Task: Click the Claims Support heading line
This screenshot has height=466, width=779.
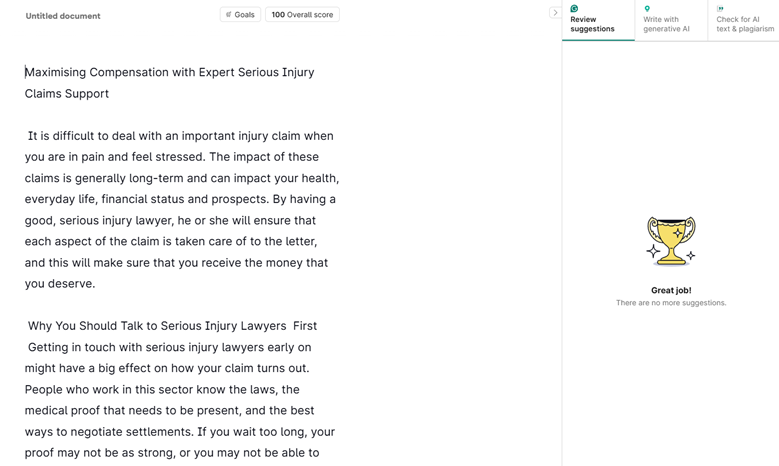Action: (x=67, y=94)
